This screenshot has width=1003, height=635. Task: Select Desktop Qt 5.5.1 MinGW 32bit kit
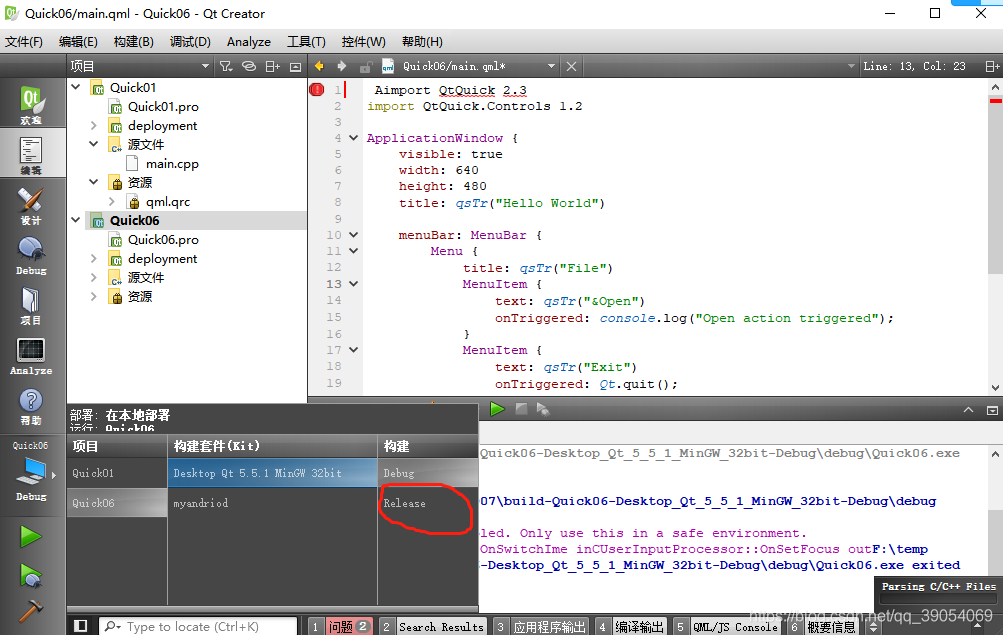272,473
